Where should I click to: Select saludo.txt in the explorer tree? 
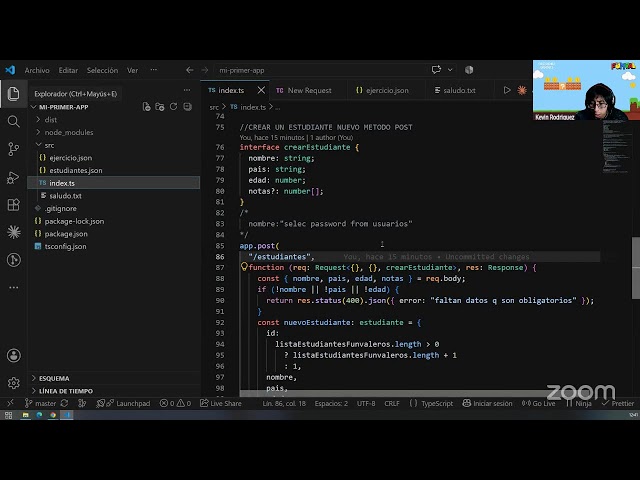tap(65, 196)
